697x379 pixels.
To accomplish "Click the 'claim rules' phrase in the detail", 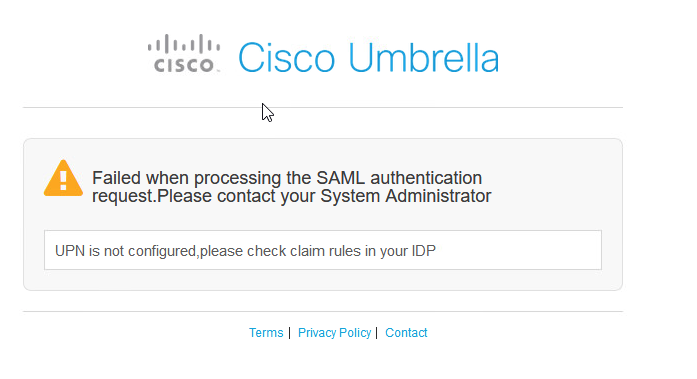I will 326,251.
